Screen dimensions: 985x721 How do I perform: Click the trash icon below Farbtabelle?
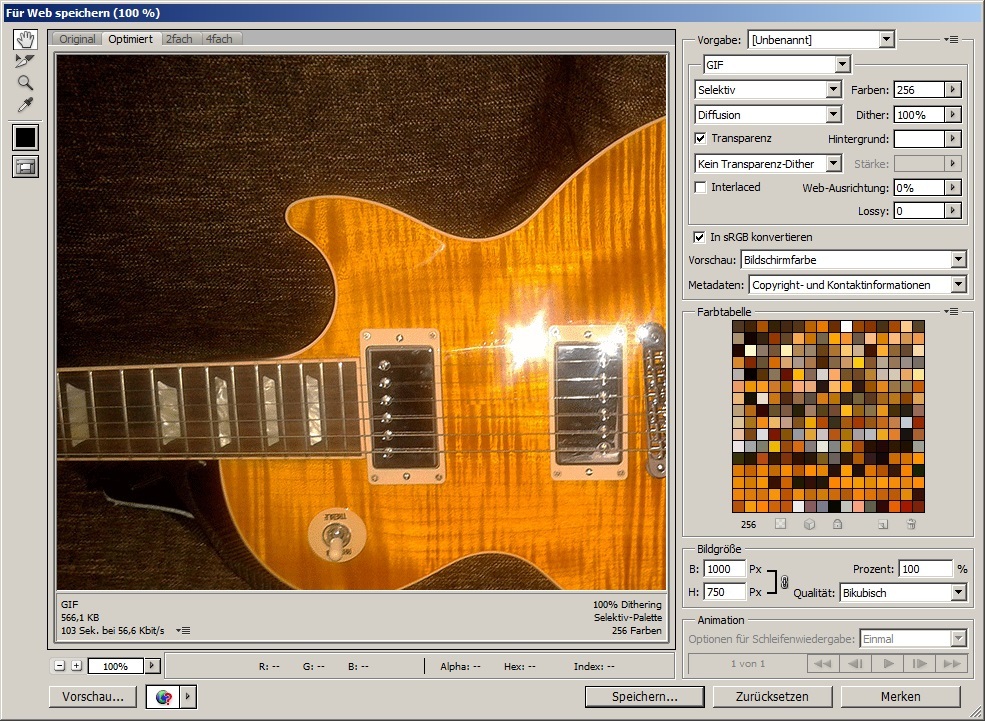pos(911,524)
